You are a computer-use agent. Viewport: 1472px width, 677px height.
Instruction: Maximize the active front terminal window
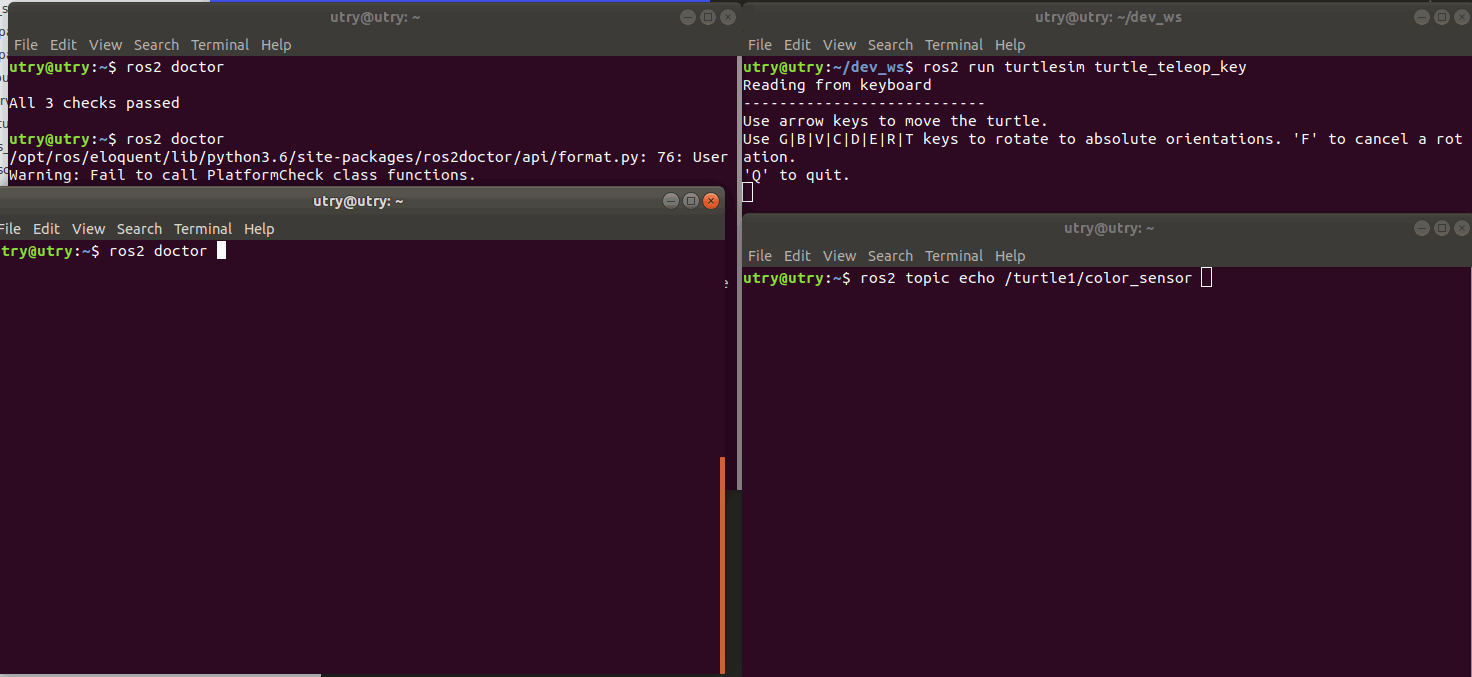(691, 201)
